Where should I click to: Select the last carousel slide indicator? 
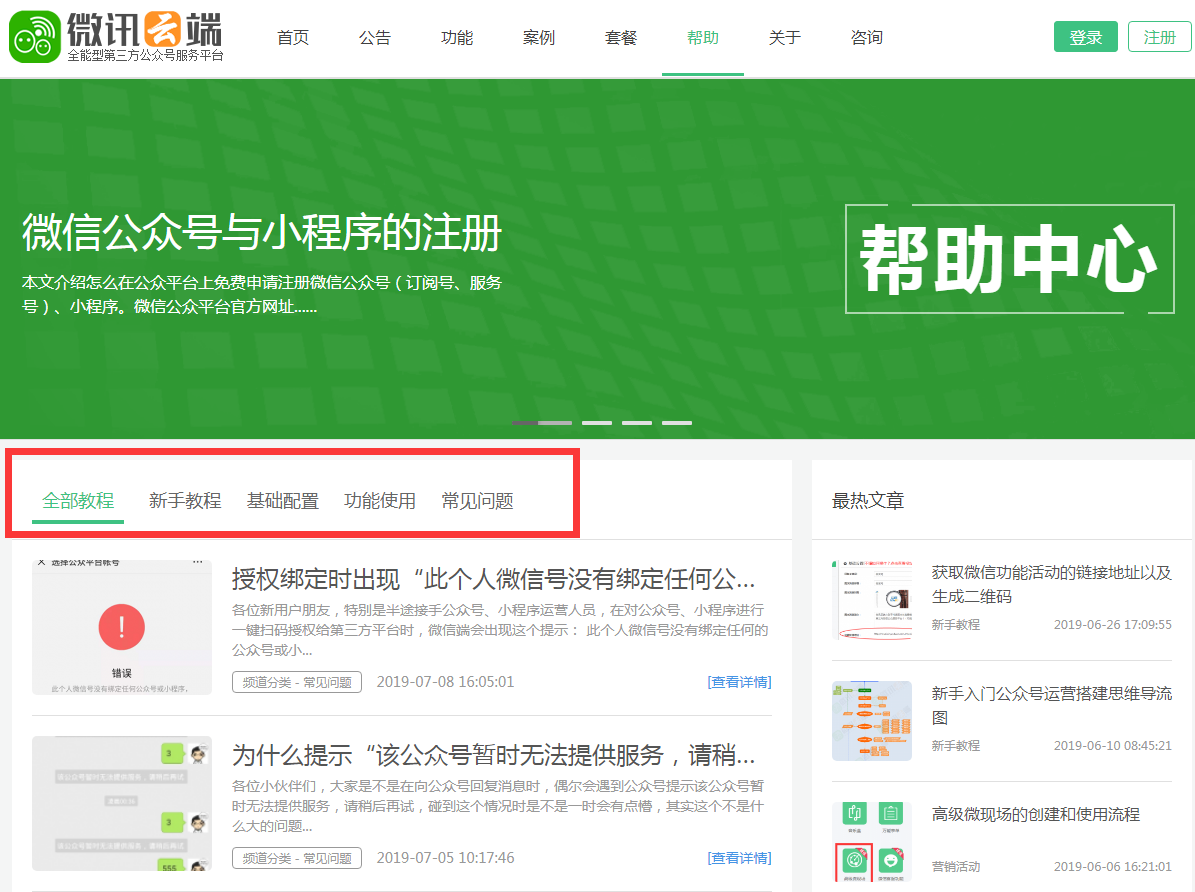(x=677, y=423)
